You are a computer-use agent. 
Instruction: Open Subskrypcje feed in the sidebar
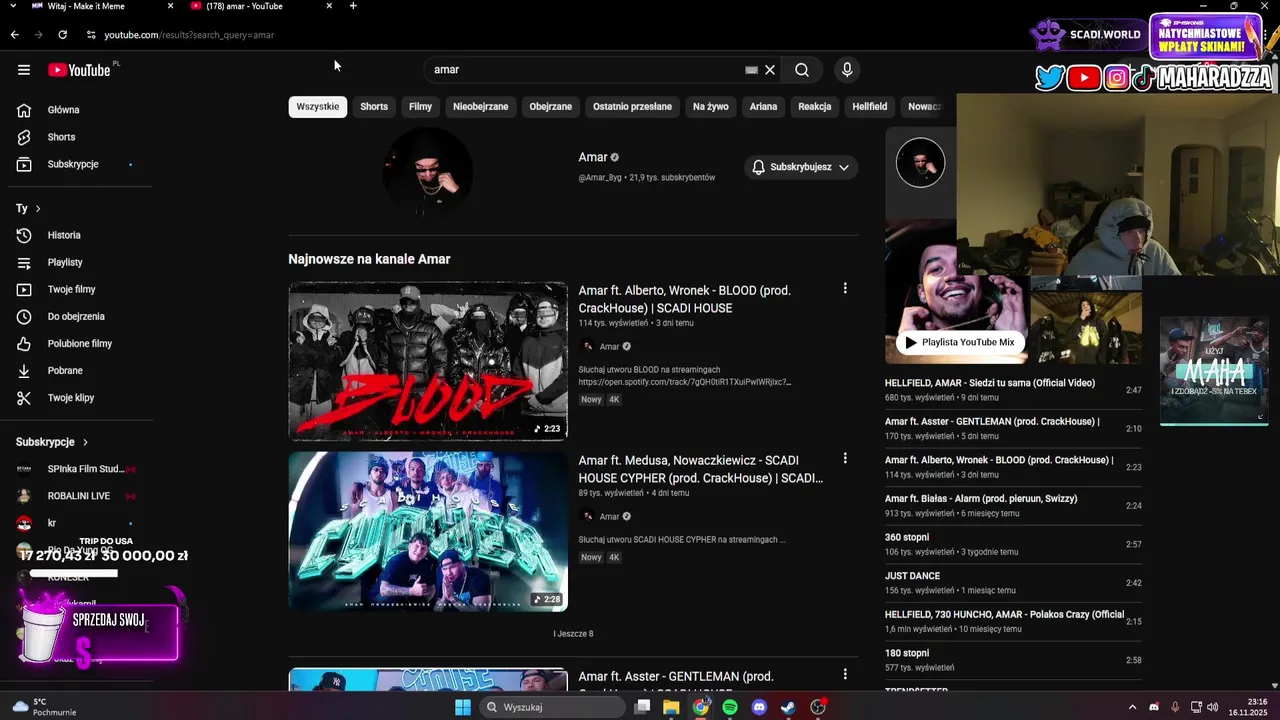coord(72,164)
